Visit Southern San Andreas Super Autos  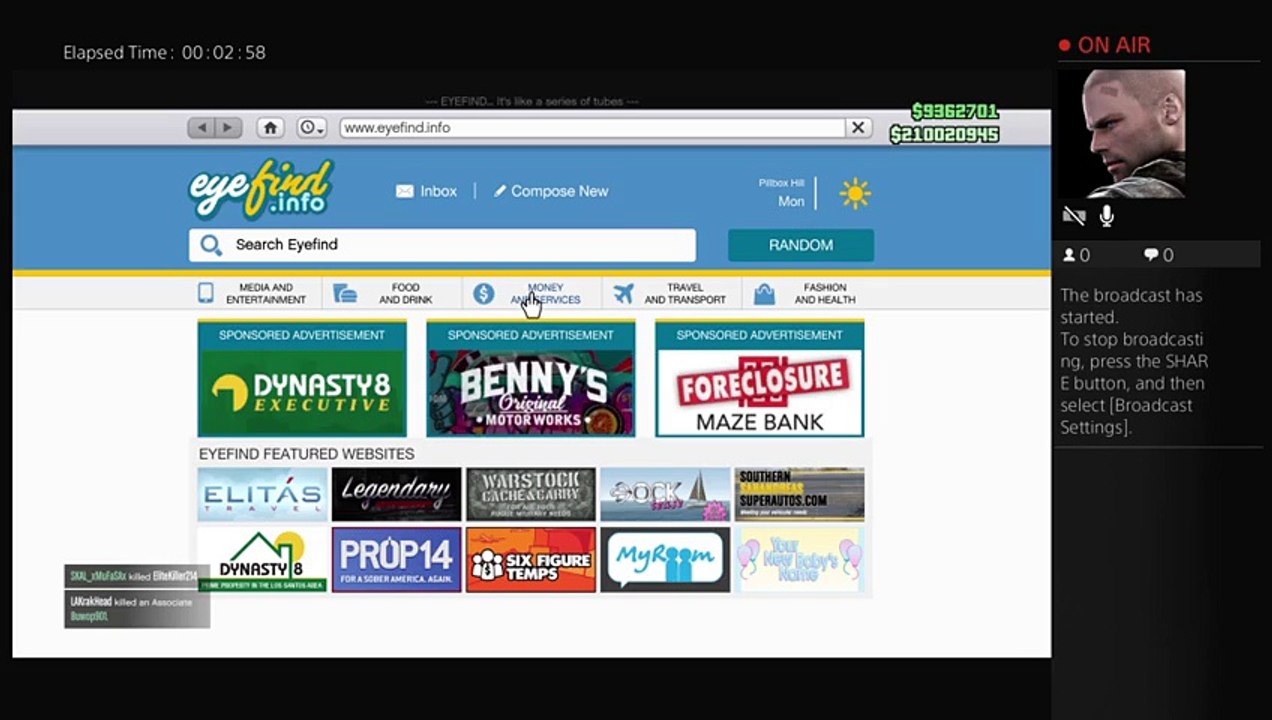coord(799,494)
